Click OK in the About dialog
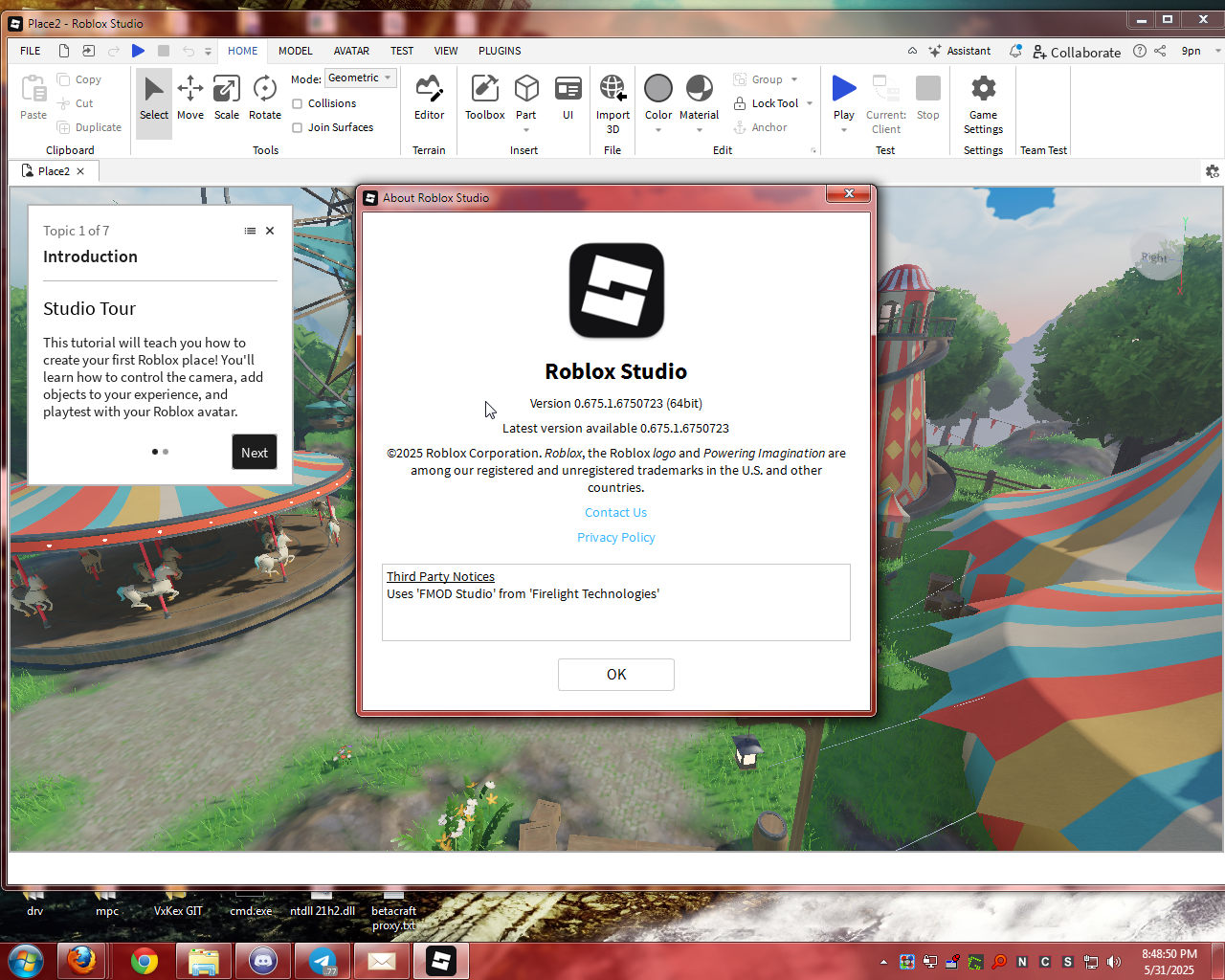The image size is (1225, 980). 616,675
